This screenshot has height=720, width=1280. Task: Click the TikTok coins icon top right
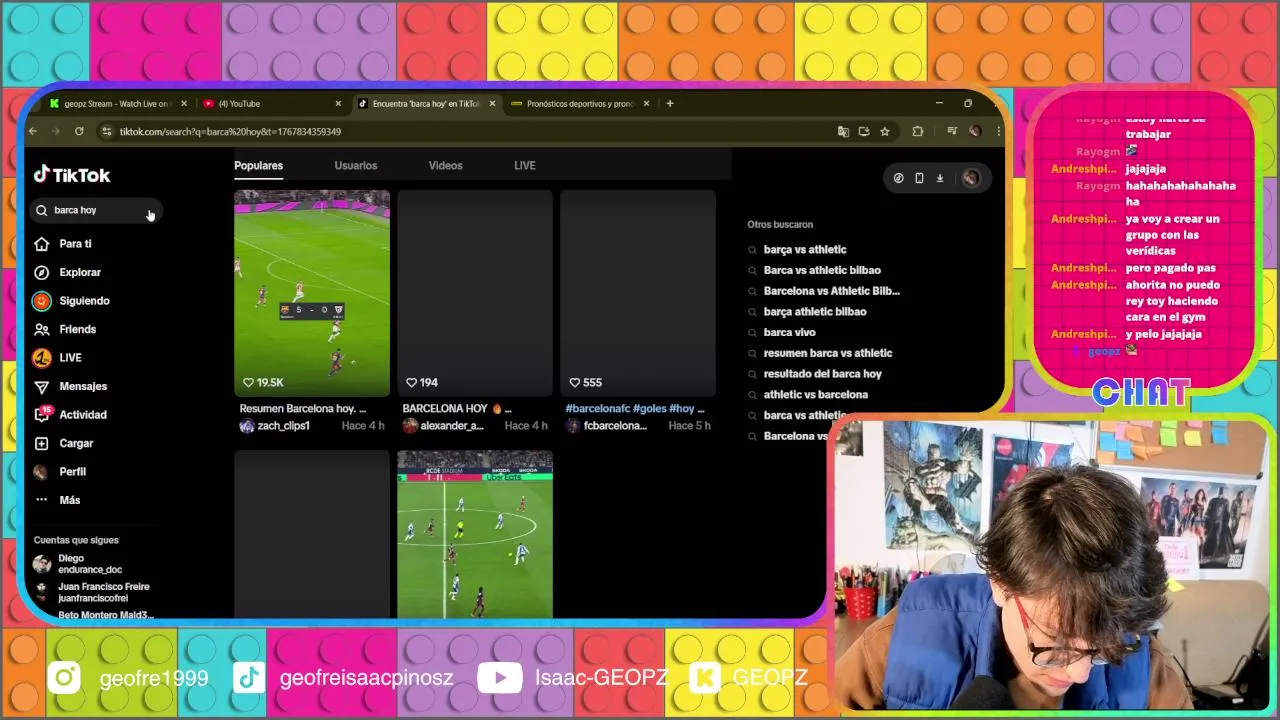pos(898,178)
